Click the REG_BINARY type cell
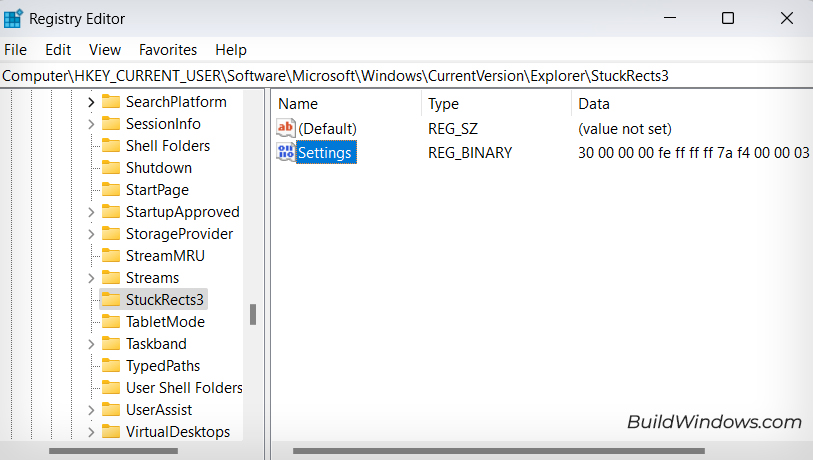813x460 pixels. [470, 152]
